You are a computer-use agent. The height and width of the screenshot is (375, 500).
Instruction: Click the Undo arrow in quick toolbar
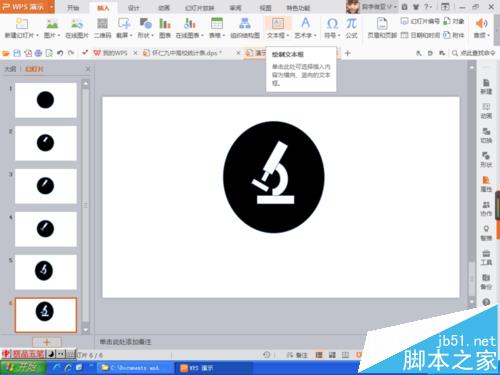click(60, 53)
